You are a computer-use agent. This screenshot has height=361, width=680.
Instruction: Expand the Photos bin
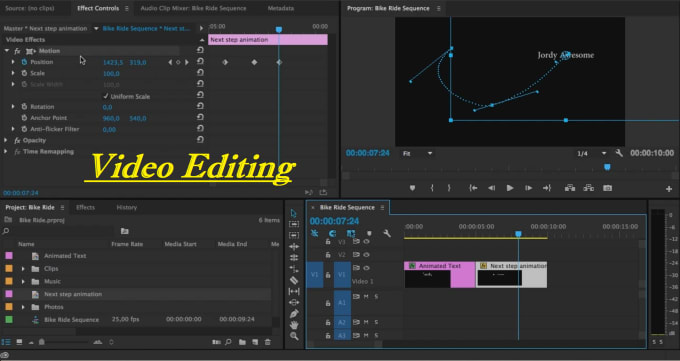click(23, 307)
